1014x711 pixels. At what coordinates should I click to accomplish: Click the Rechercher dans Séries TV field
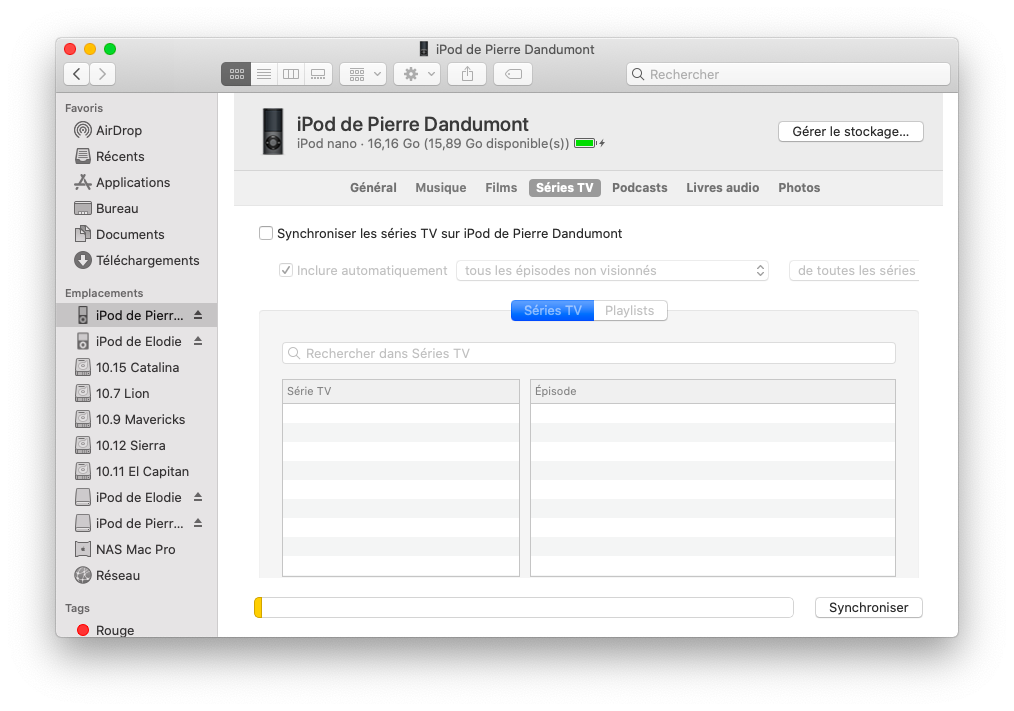pos(588,353)
